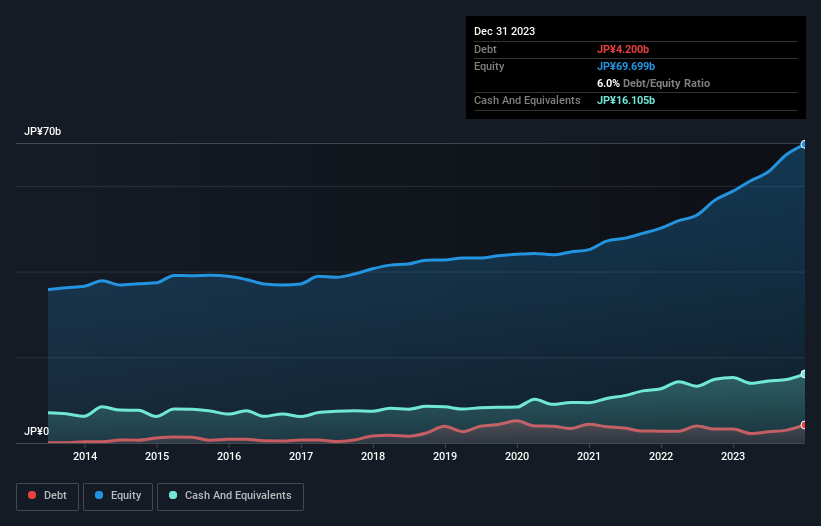Select the Debt endpoint marker on chart
This screenshot has width=821, height=526.
tap(804, 425)
